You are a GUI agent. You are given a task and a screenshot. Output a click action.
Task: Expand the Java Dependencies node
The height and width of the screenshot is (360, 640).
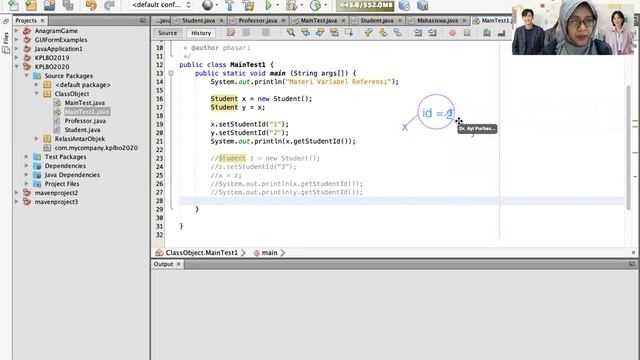tap(27, 175)
